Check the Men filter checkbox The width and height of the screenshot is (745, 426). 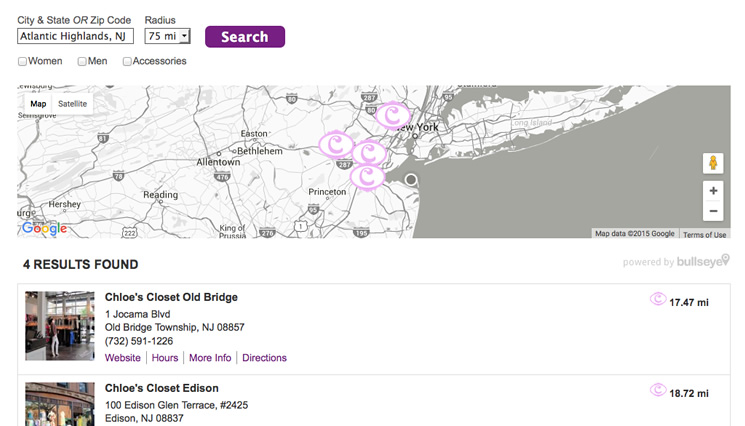[82, 61]
